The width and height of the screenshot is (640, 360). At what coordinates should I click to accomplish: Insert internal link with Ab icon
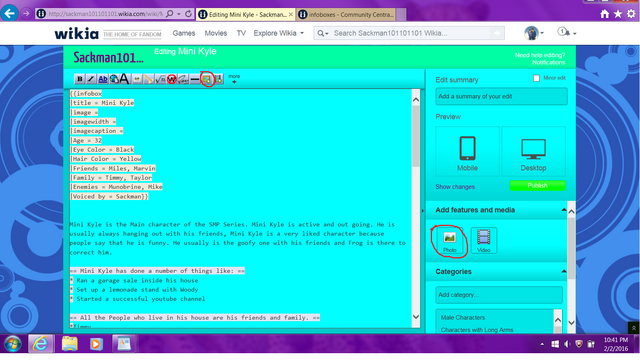[103, 79]
